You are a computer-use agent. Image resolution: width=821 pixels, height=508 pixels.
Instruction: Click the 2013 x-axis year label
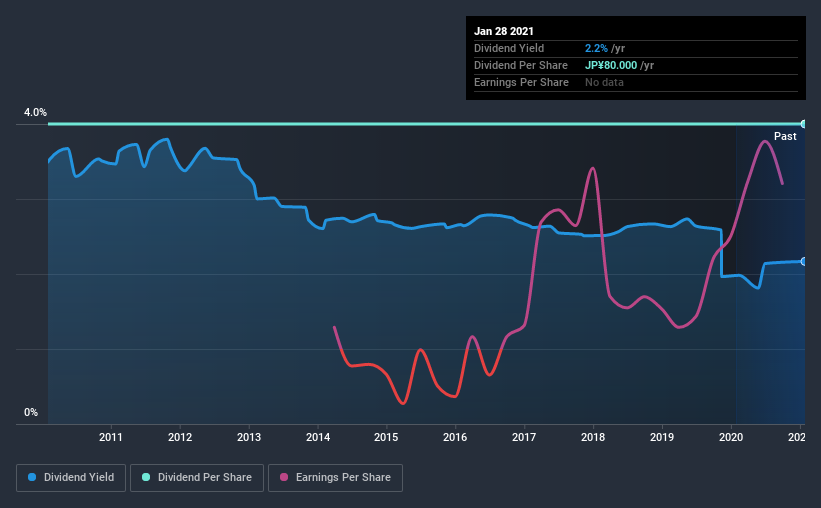(x=249, y=437)
